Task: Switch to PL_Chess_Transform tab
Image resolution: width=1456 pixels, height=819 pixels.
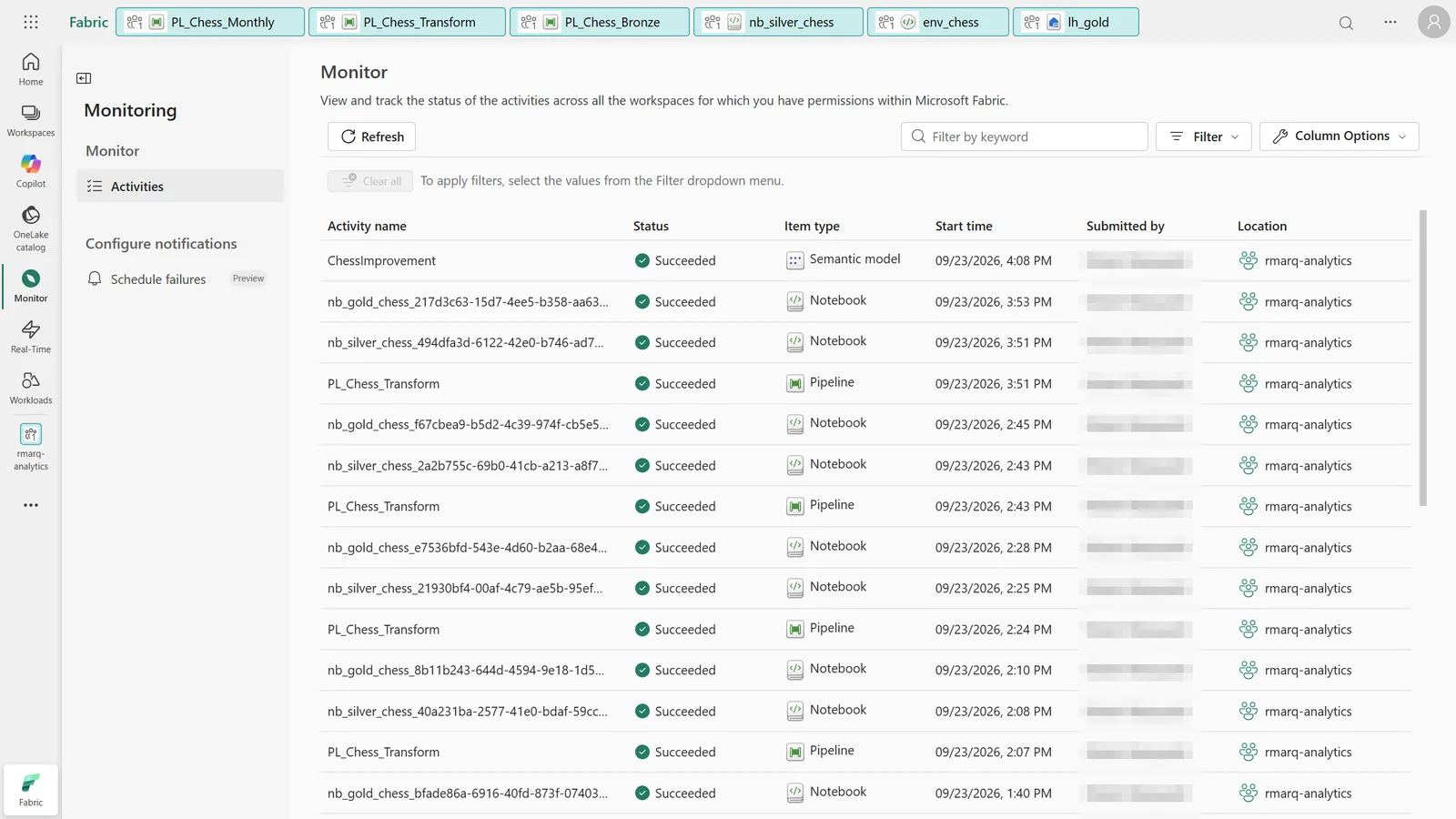Action: point(407,22)
